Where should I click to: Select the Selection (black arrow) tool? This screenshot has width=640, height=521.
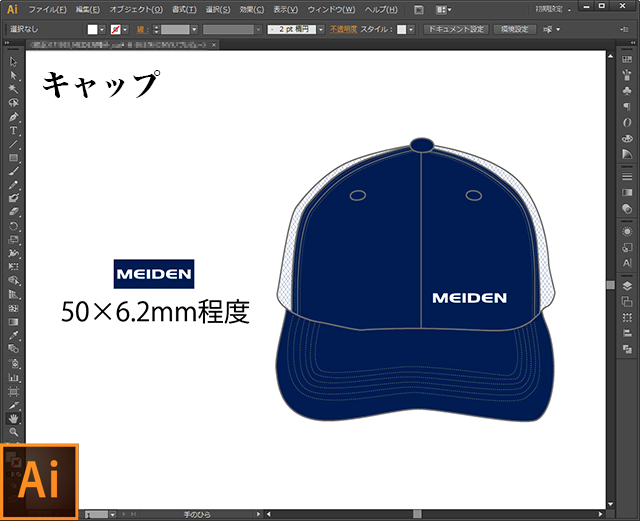point(13,62)
